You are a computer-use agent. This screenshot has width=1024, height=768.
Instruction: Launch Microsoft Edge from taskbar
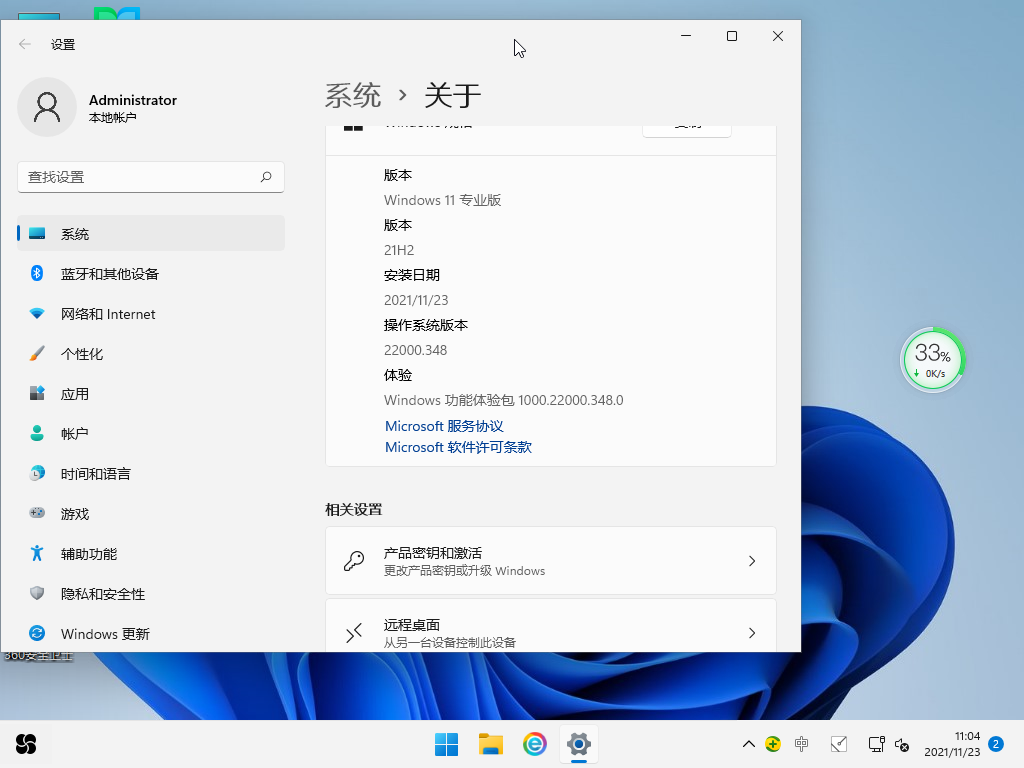coord(534,744)
